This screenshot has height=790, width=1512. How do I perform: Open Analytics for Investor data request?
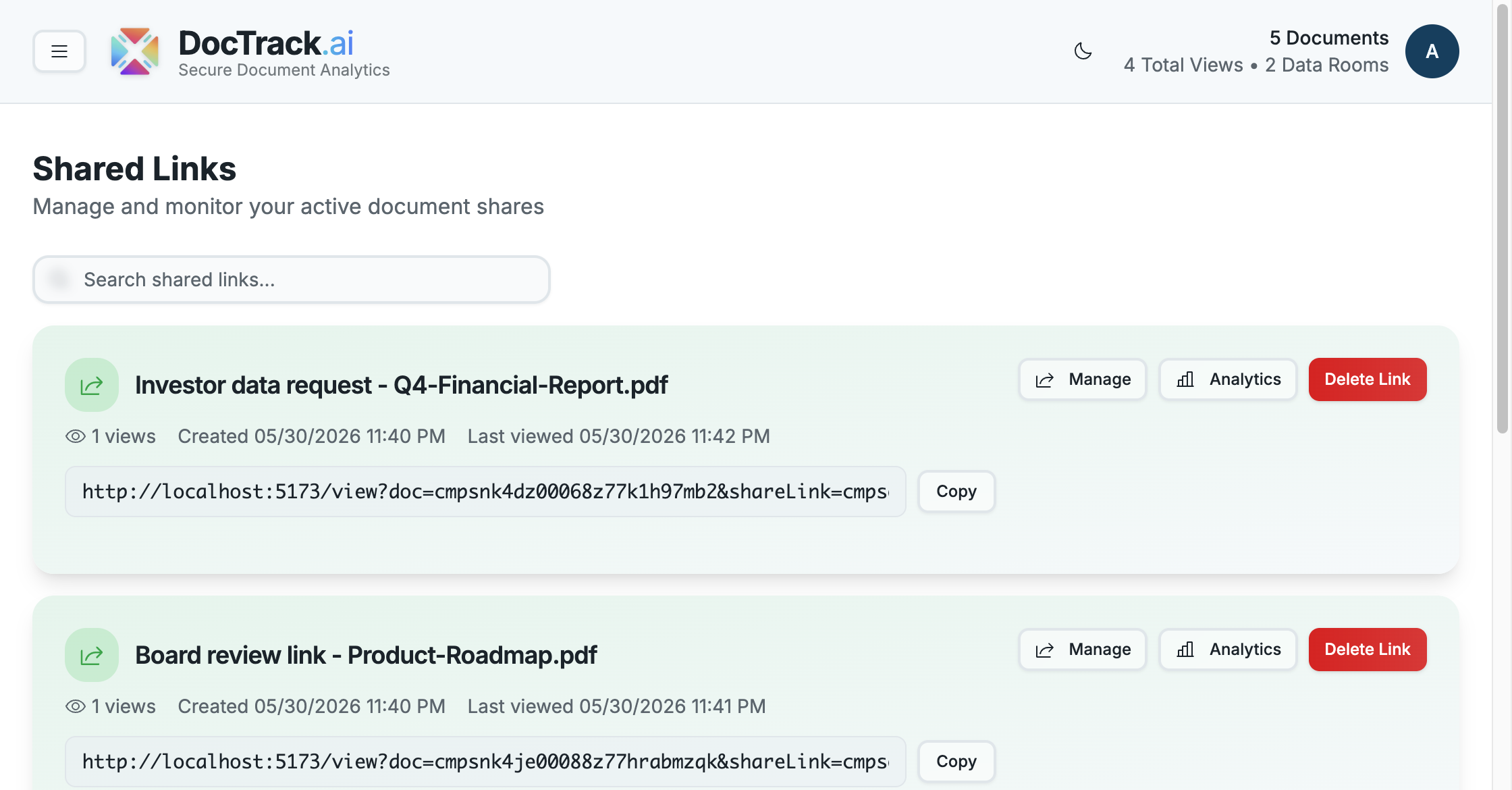tap(1228, 379)
